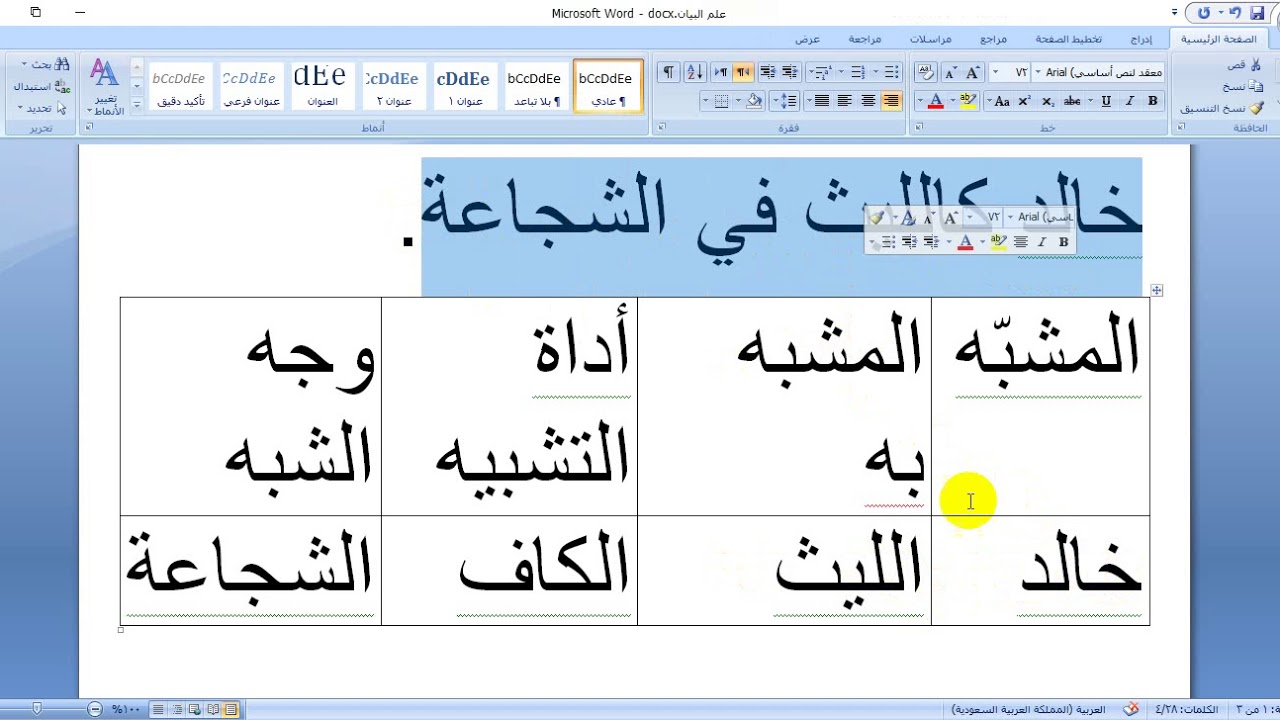Switch to تخطيط الصفحة tab
1280x720 pixels.
pyautogui.click(x=1068, y=39)
